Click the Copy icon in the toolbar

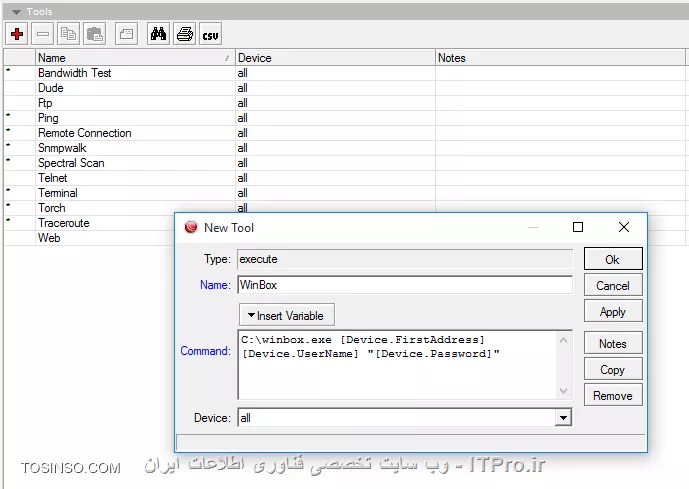(69, 34)
